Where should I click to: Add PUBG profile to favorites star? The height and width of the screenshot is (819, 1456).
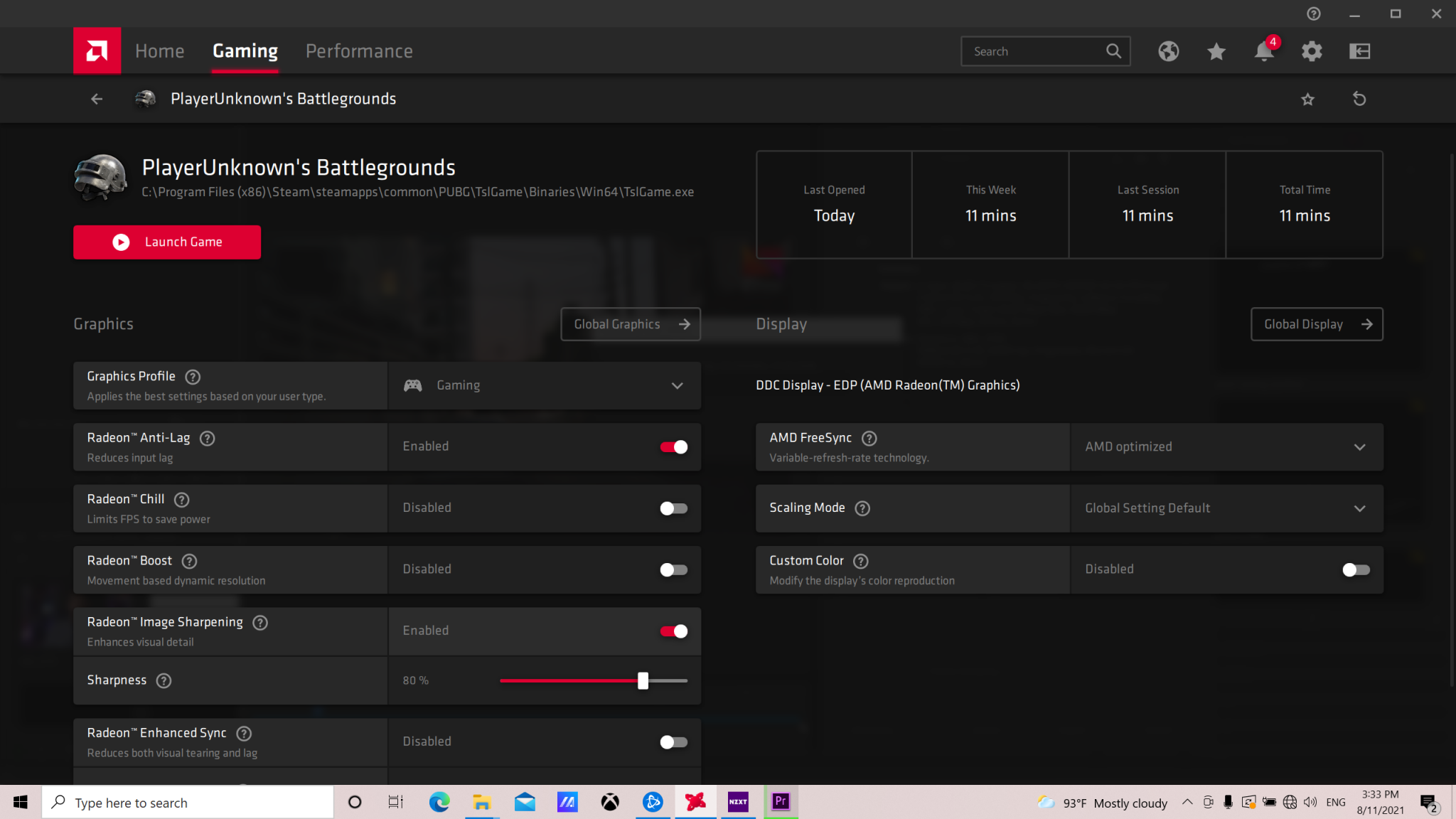point(1307,99)
